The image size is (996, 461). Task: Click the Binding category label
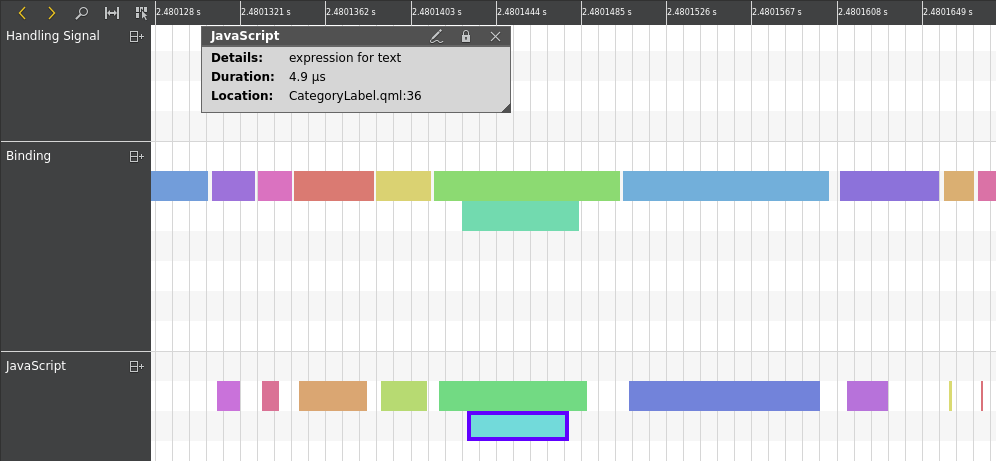(x=29, y=156)
